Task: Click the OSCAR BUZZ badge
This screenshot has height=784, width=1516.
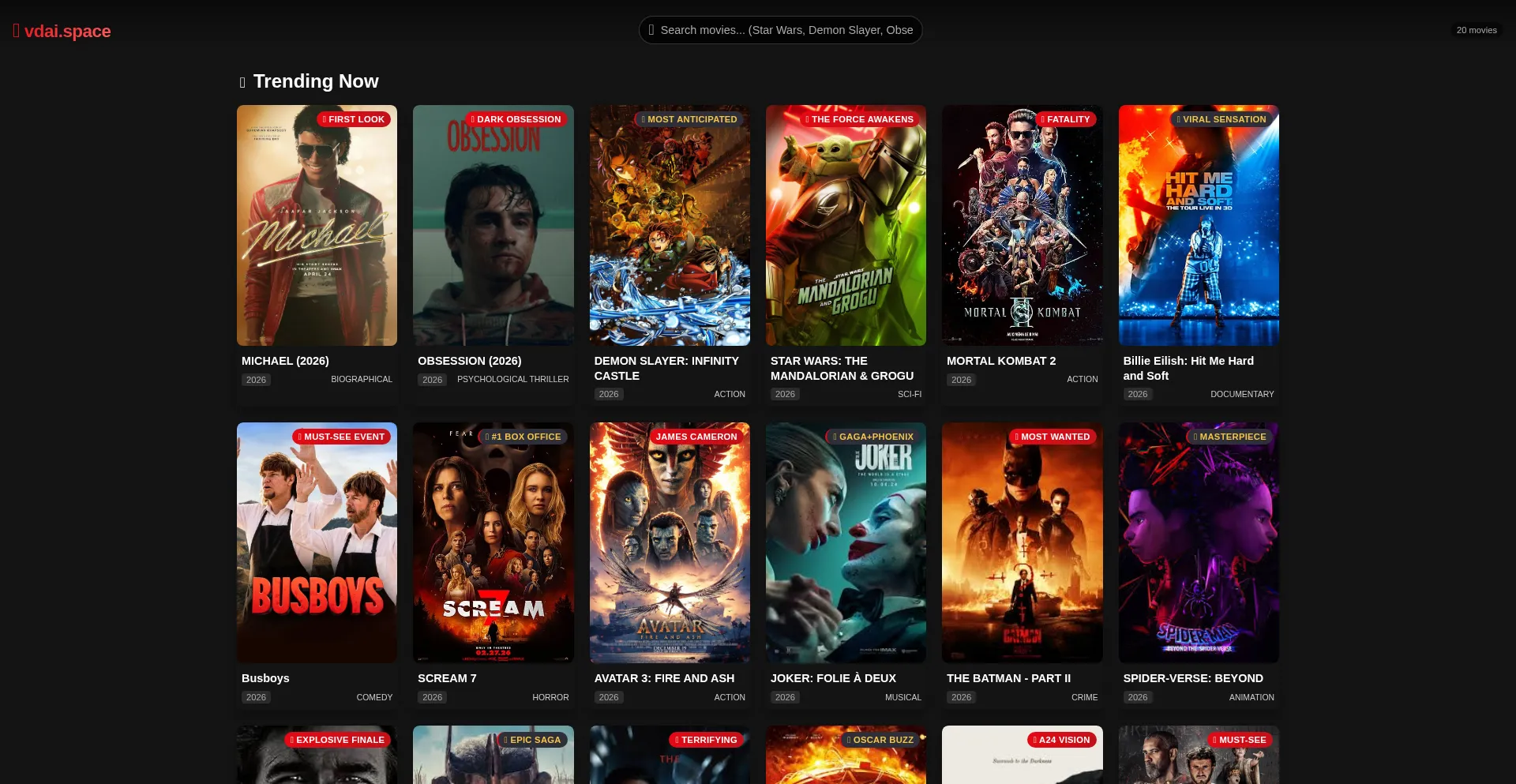Action: click(880, 740)
